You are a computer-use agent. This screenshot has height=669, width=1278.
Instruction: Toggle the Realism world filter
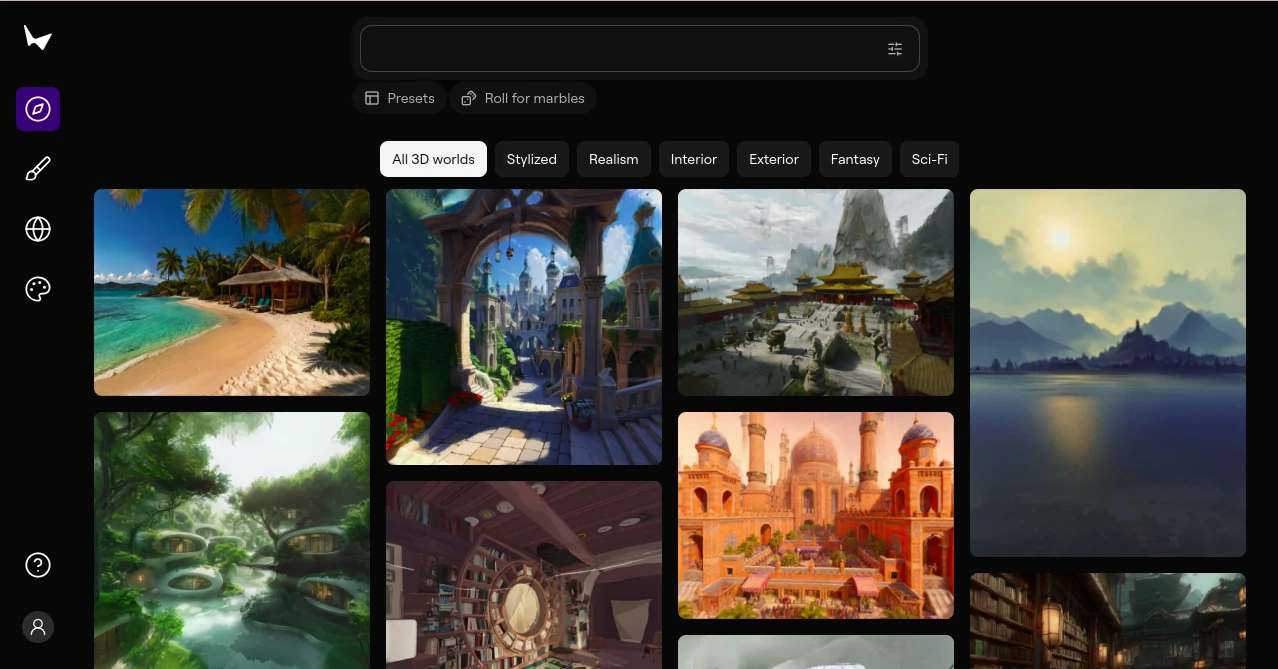point(613,158)
